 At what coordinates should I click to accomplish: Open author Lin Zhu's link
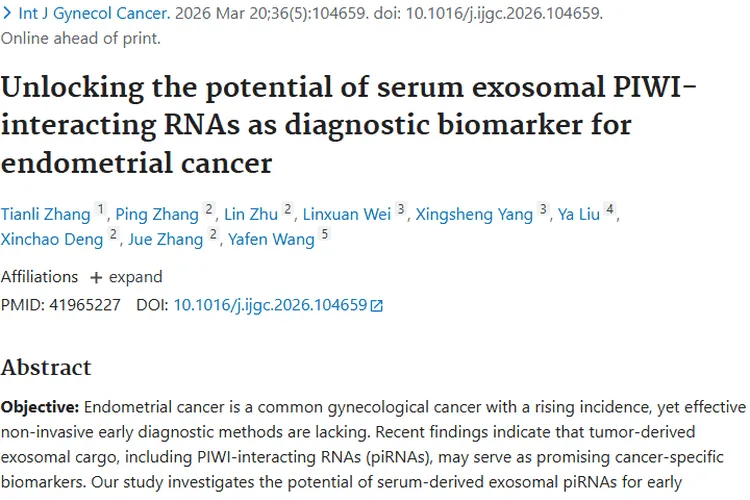(x=250, y=213)
